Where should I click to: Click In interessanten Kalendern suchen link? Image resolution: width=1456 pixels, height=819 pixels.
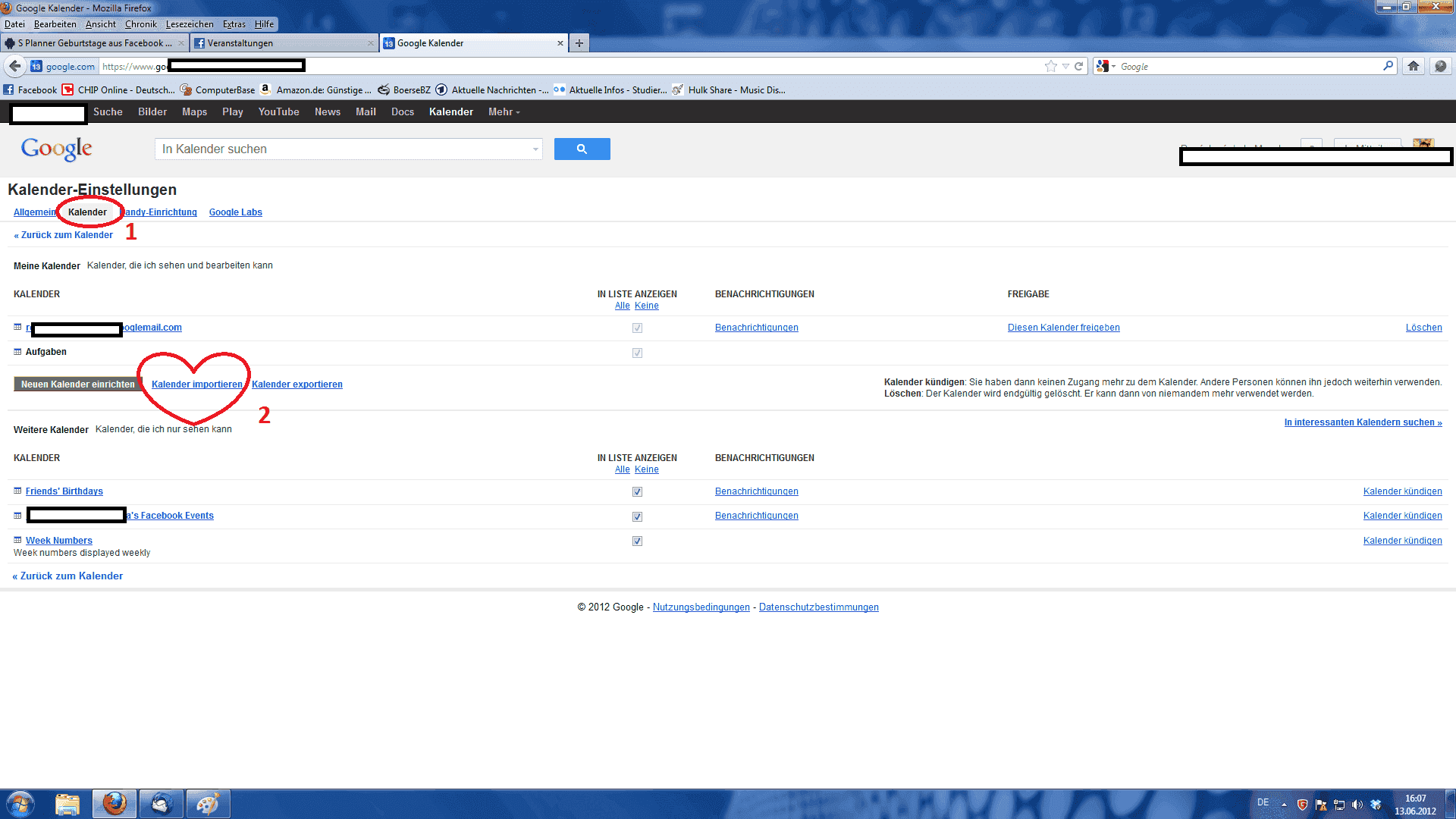tap(1363, 422)
